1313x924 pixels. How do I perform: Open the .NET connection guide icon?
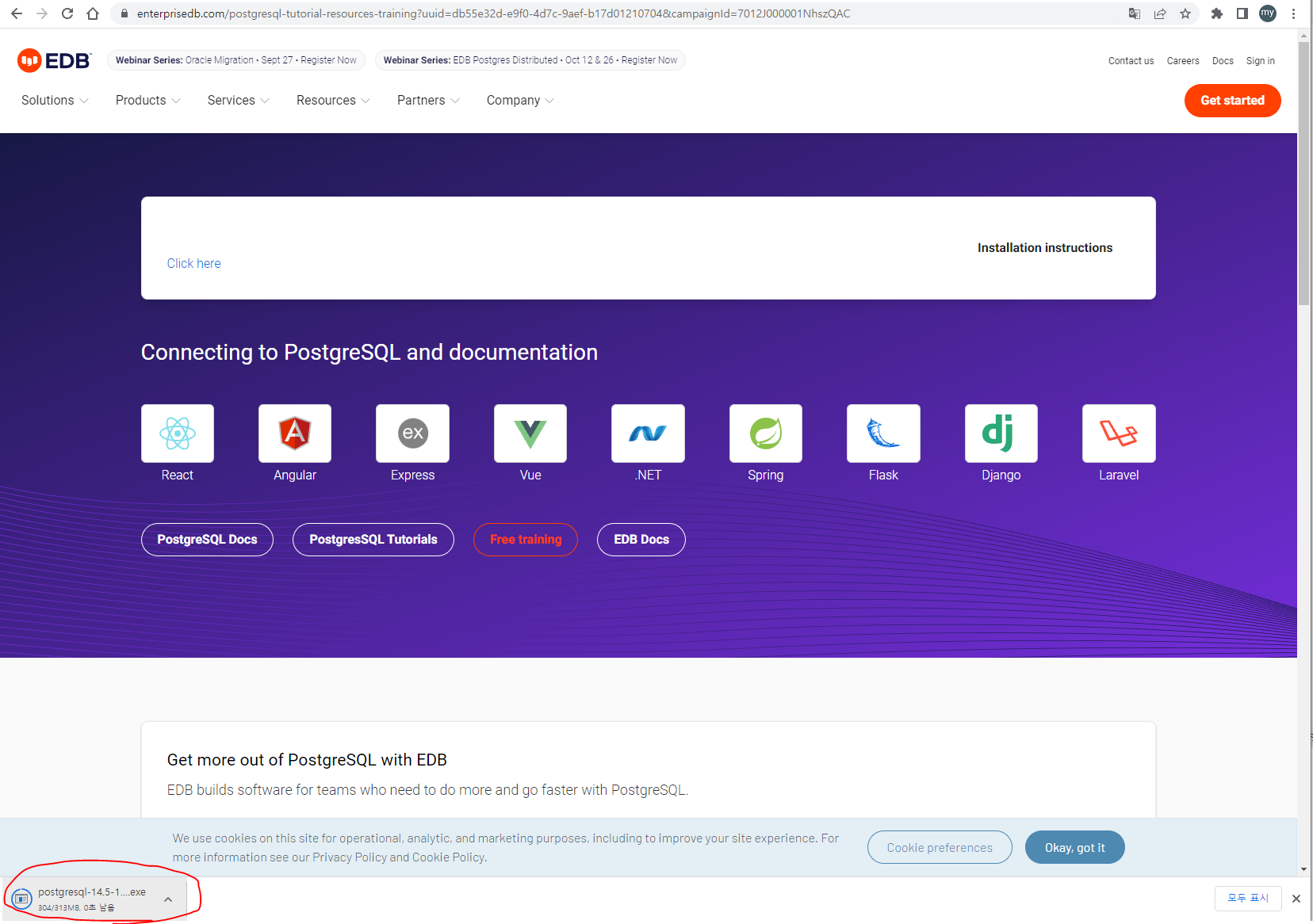click(648, 433)
